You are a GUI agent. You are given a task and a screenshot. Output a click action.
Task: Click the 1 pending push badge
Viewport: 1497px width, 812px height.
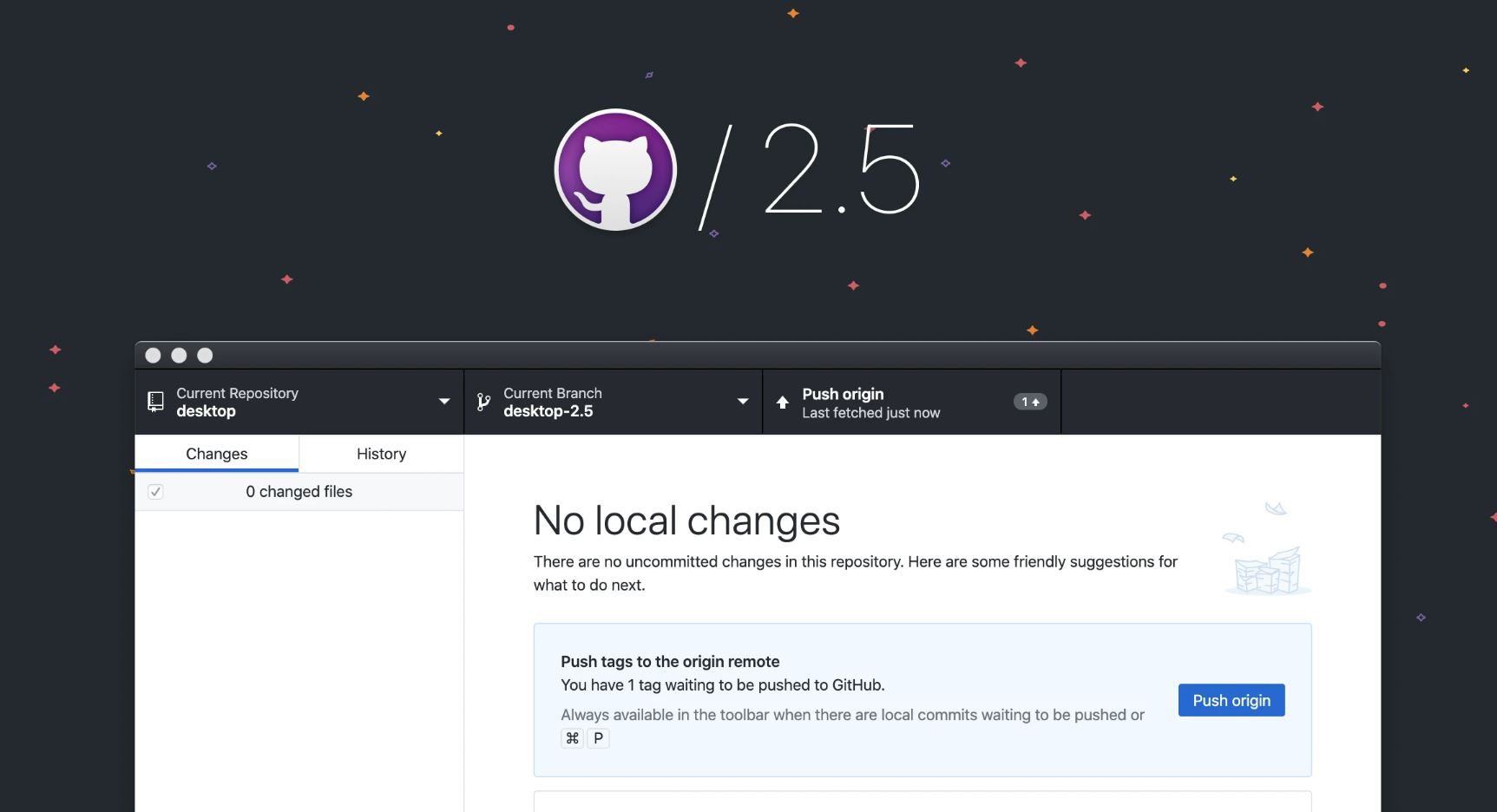(x=1030, y=402)
